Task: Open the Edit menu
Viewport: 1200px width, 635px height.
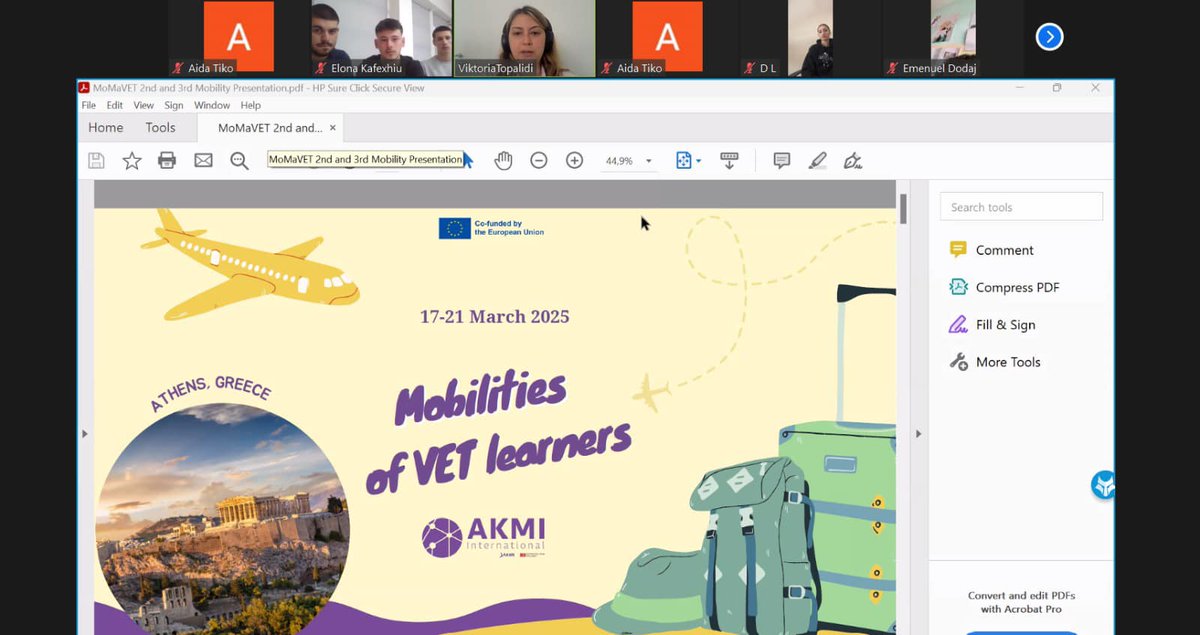Action: point(115,105)
